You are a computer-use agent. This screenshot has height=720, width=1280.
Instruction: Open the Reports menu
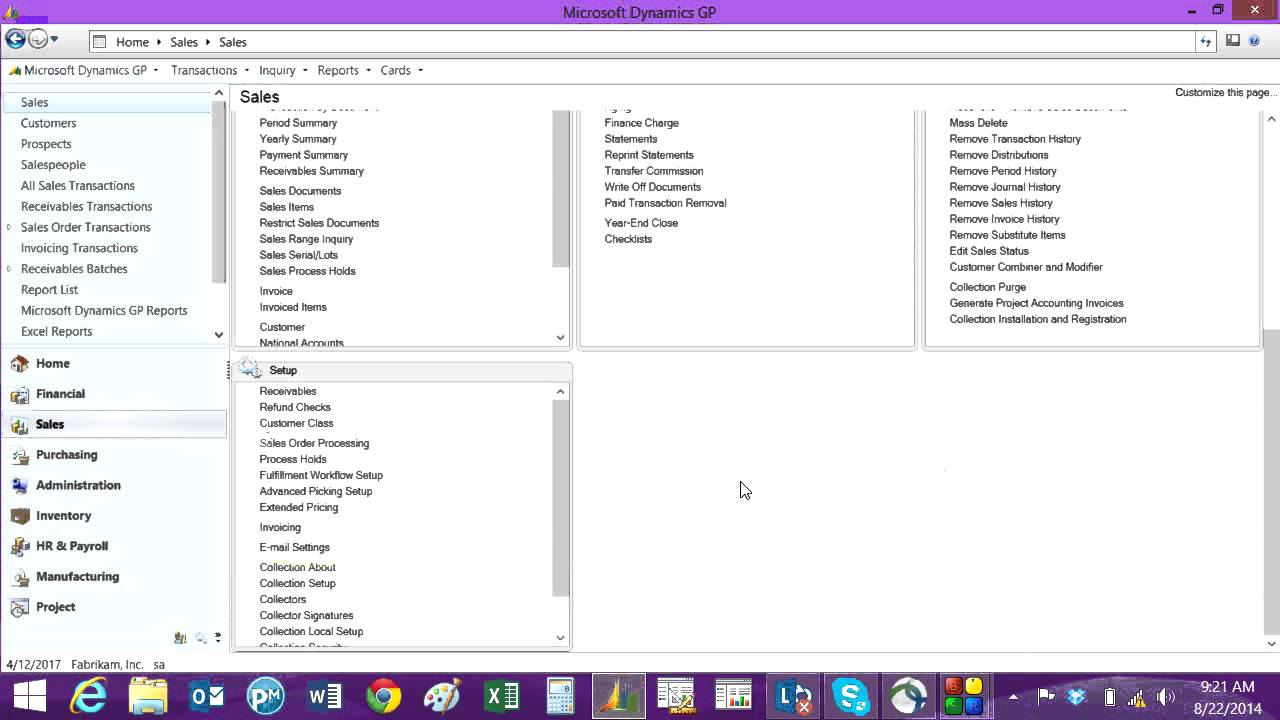(344, 70)
